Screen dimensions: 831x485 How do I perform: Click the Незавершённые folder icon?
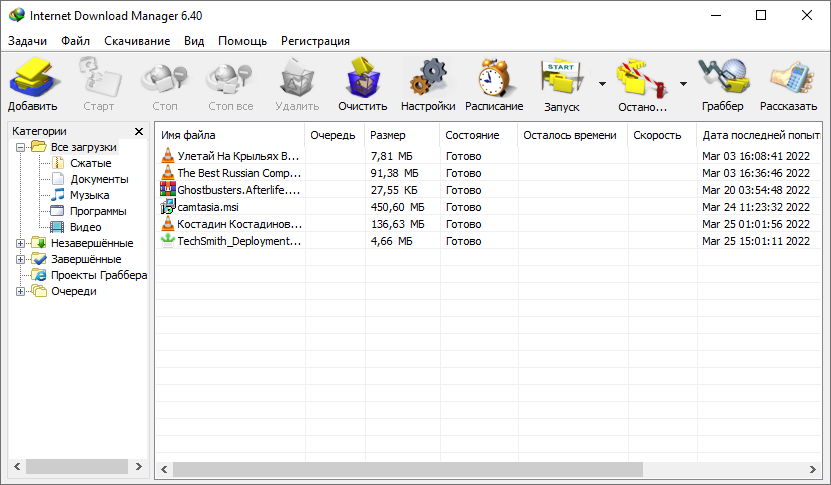click(39, 243)
